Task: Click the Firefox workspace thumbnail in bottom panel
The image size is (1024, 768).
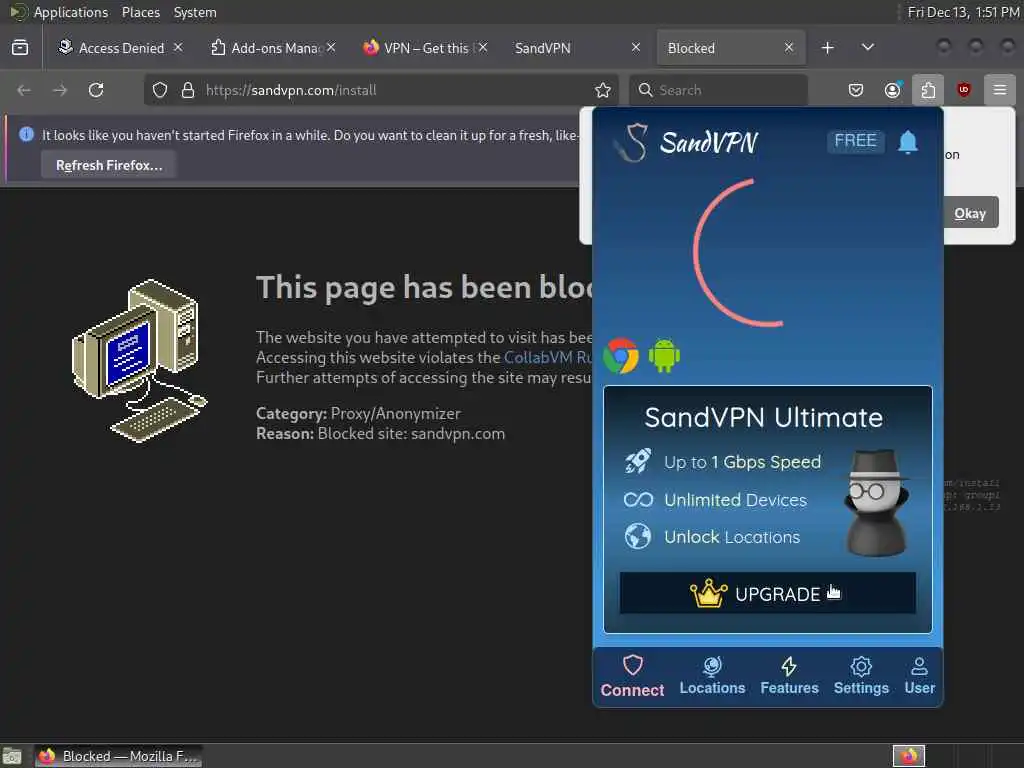Action: tap(909, 756)
